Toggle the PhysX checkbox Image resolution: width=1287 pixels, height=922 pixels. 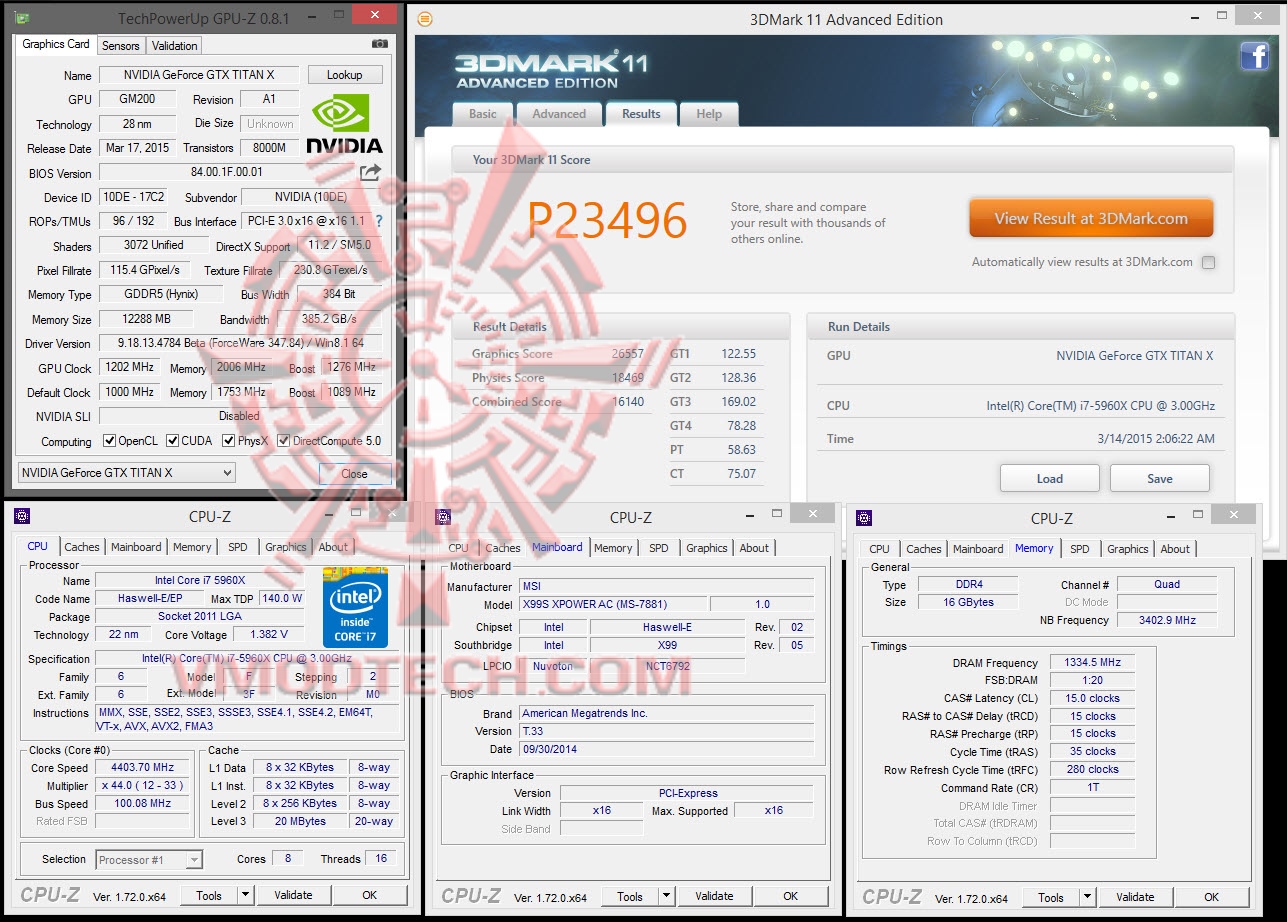point(229,441)
